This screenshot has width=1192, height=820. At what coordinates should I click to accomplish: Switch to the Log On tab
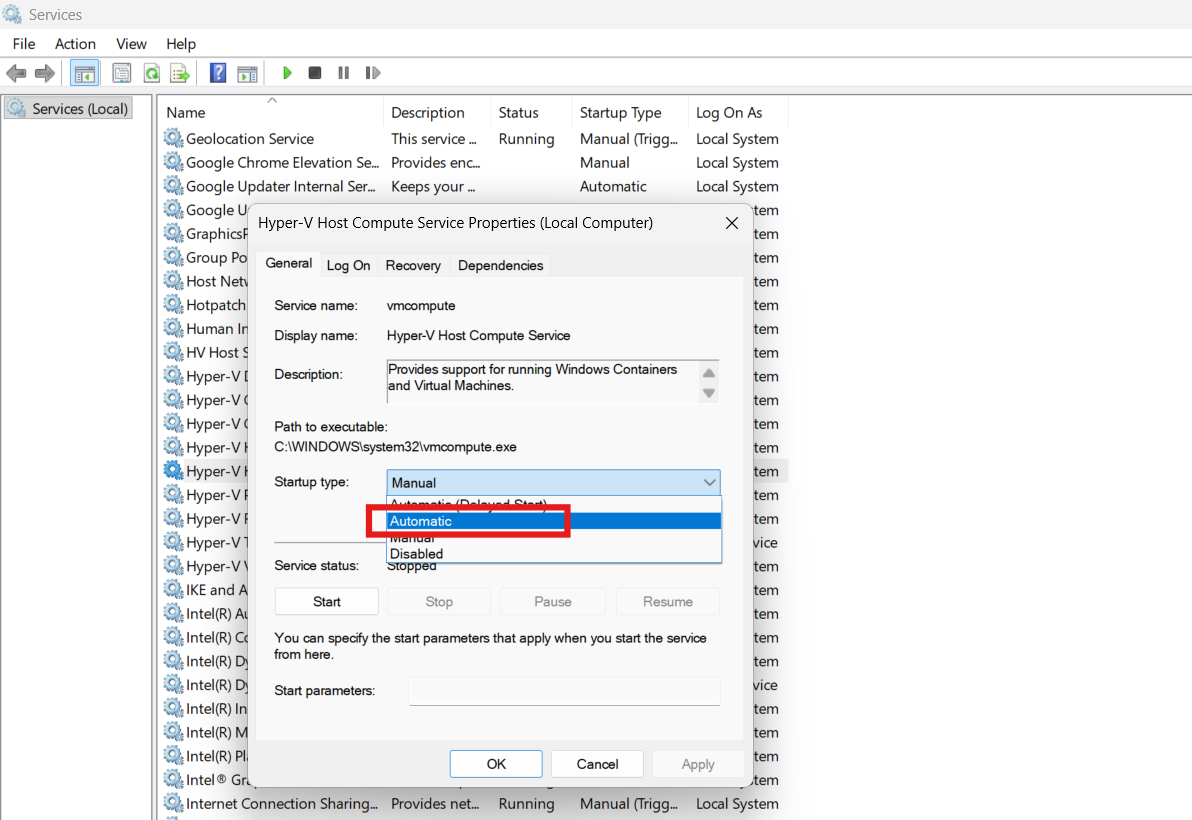point(348,265)
